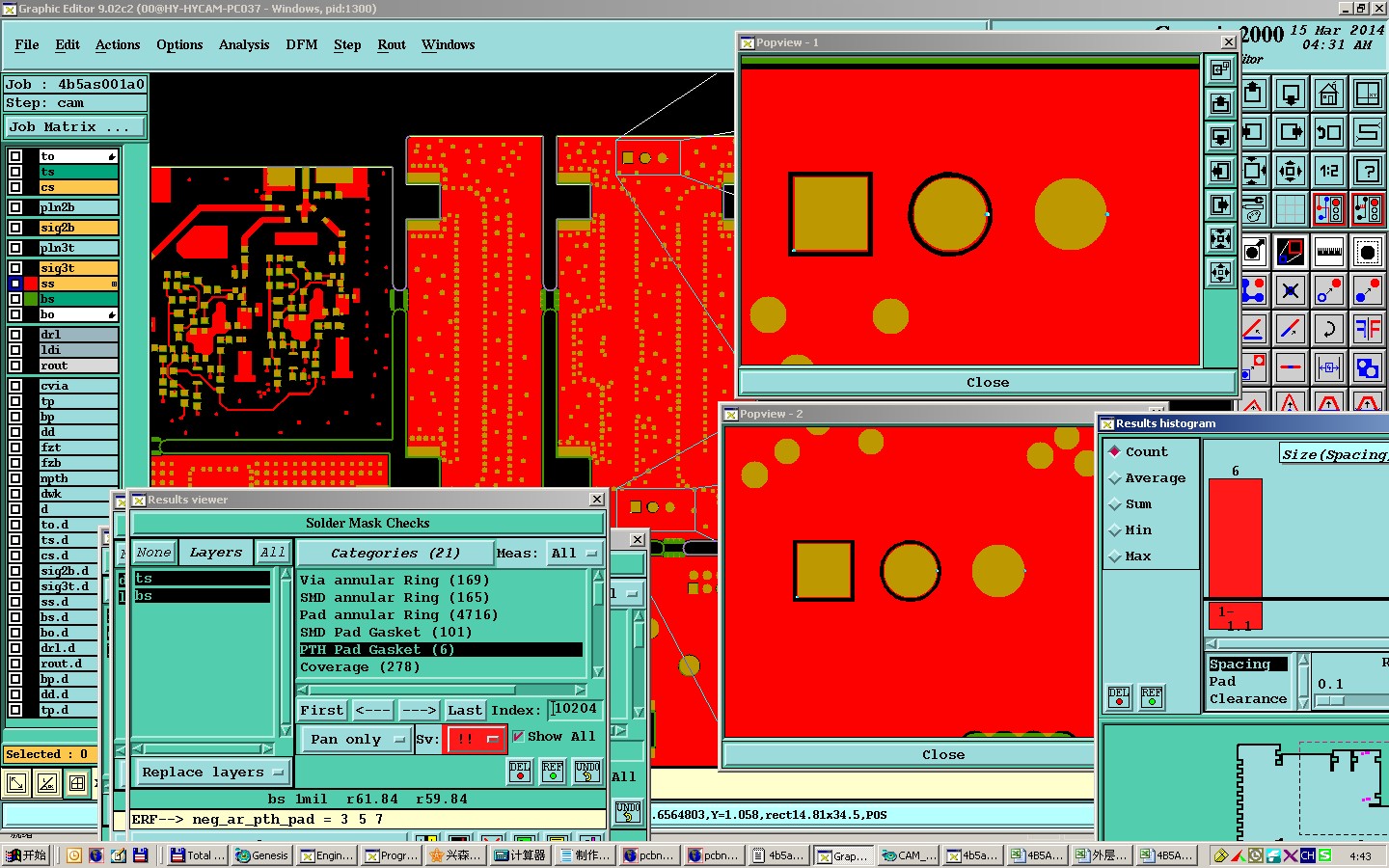Toggle the checkbox for layer drl
Viewport: 1389px width, 868px height.
point(15,335)
